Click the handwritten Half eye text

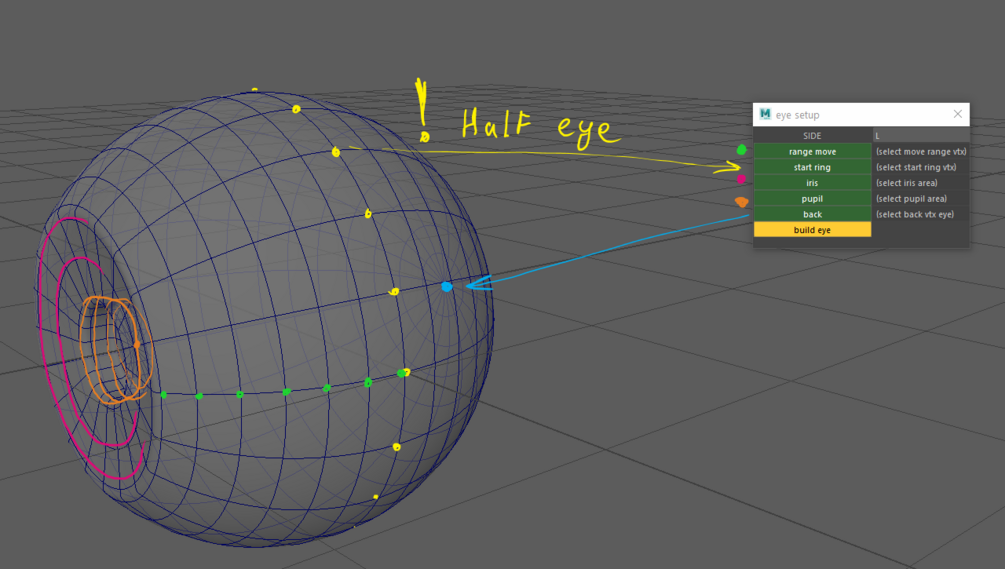[540, 126]
